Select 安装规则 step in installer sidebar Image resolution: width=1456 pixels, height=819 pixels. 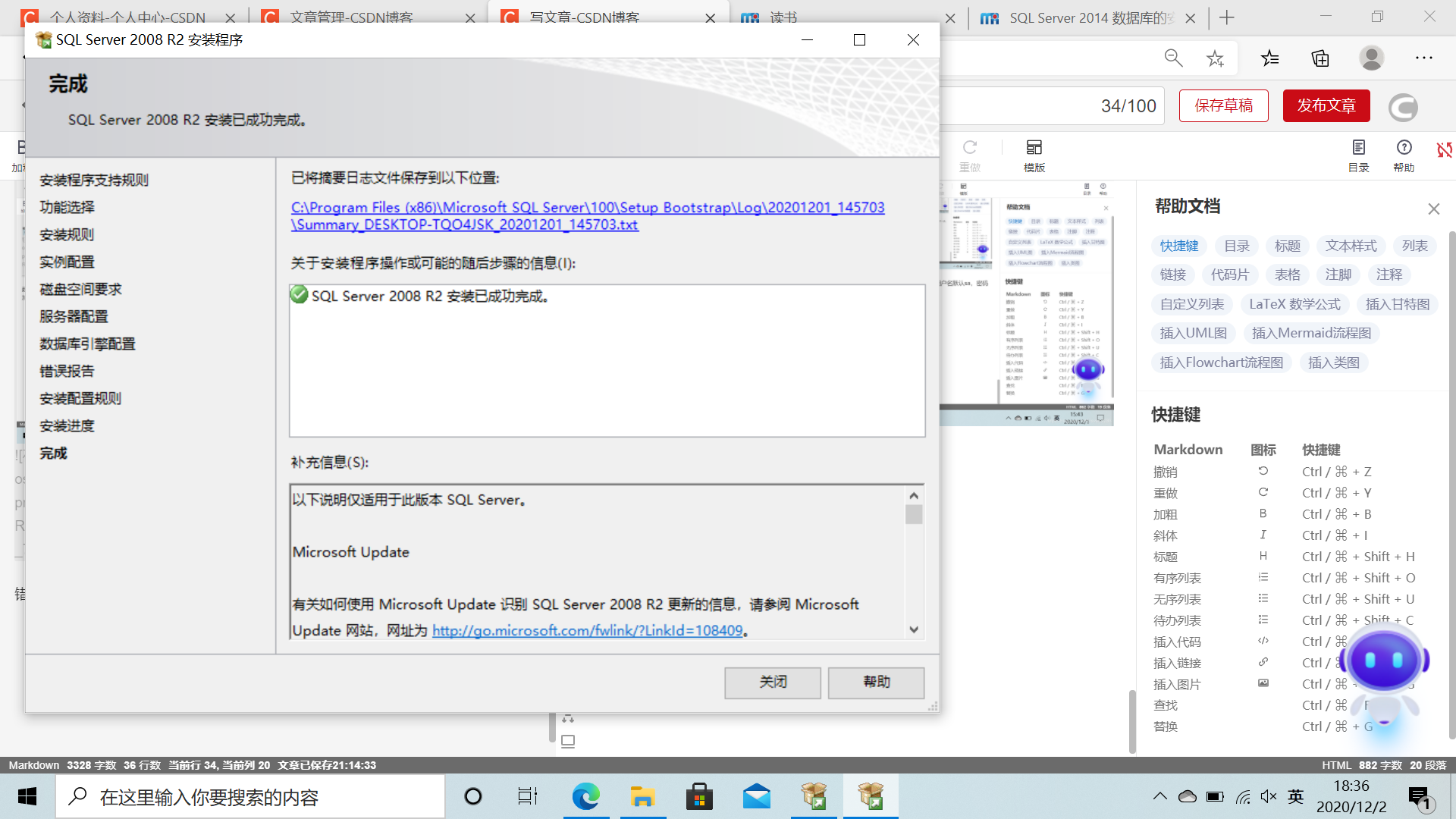(x=67, y=234)
